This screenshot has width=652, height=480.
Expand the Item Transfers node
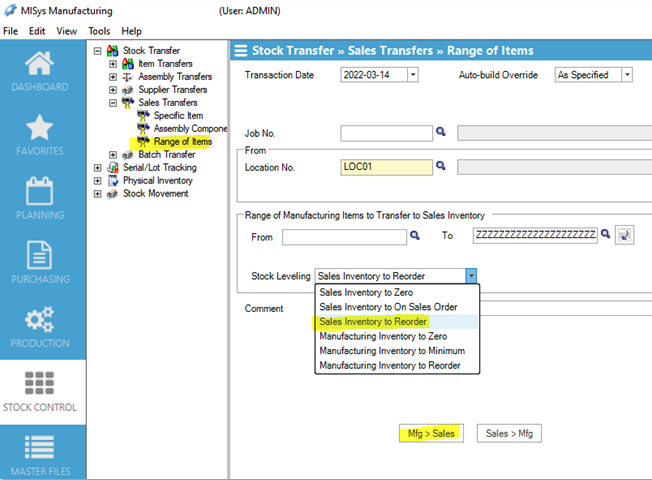point(113,64)
